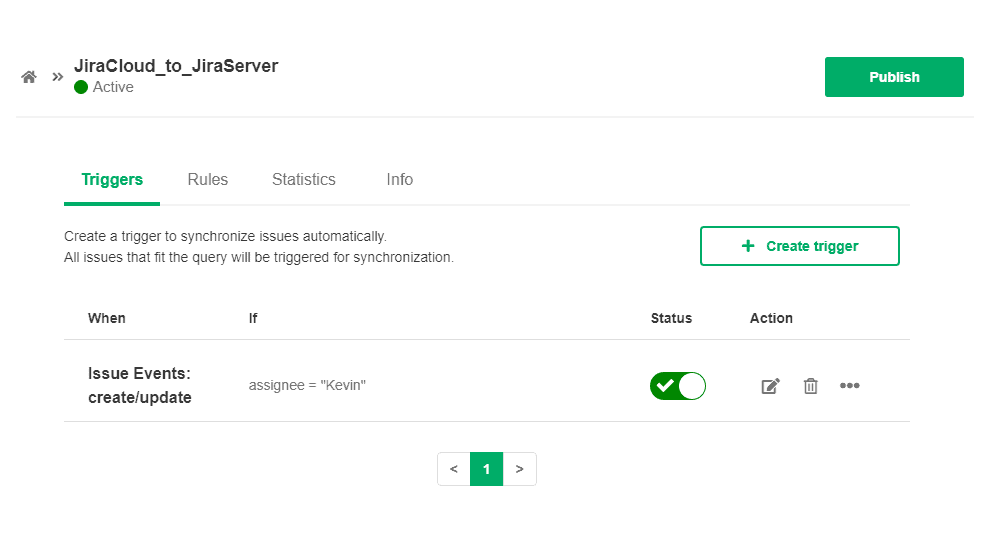Publish the connection changes
986x541 pixels.
894,77
